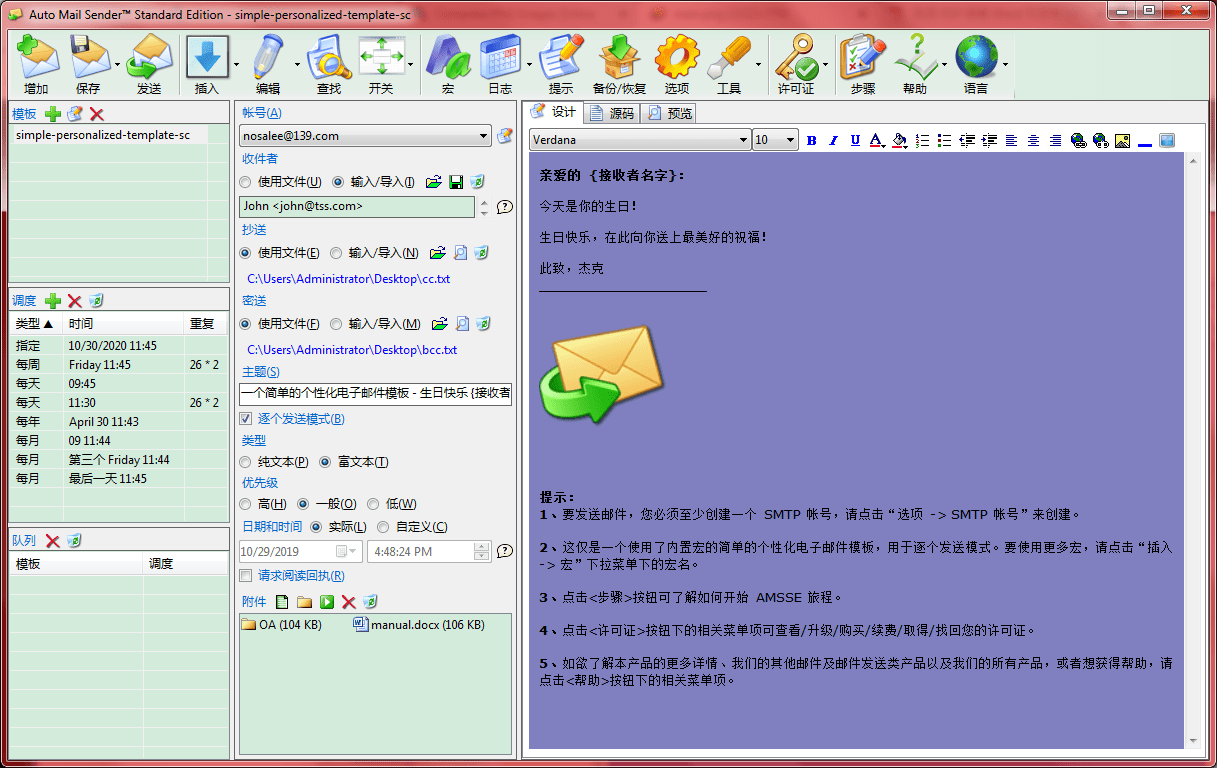
Task: Open the Verdana font dropdown
Action: tap(743, 140)
